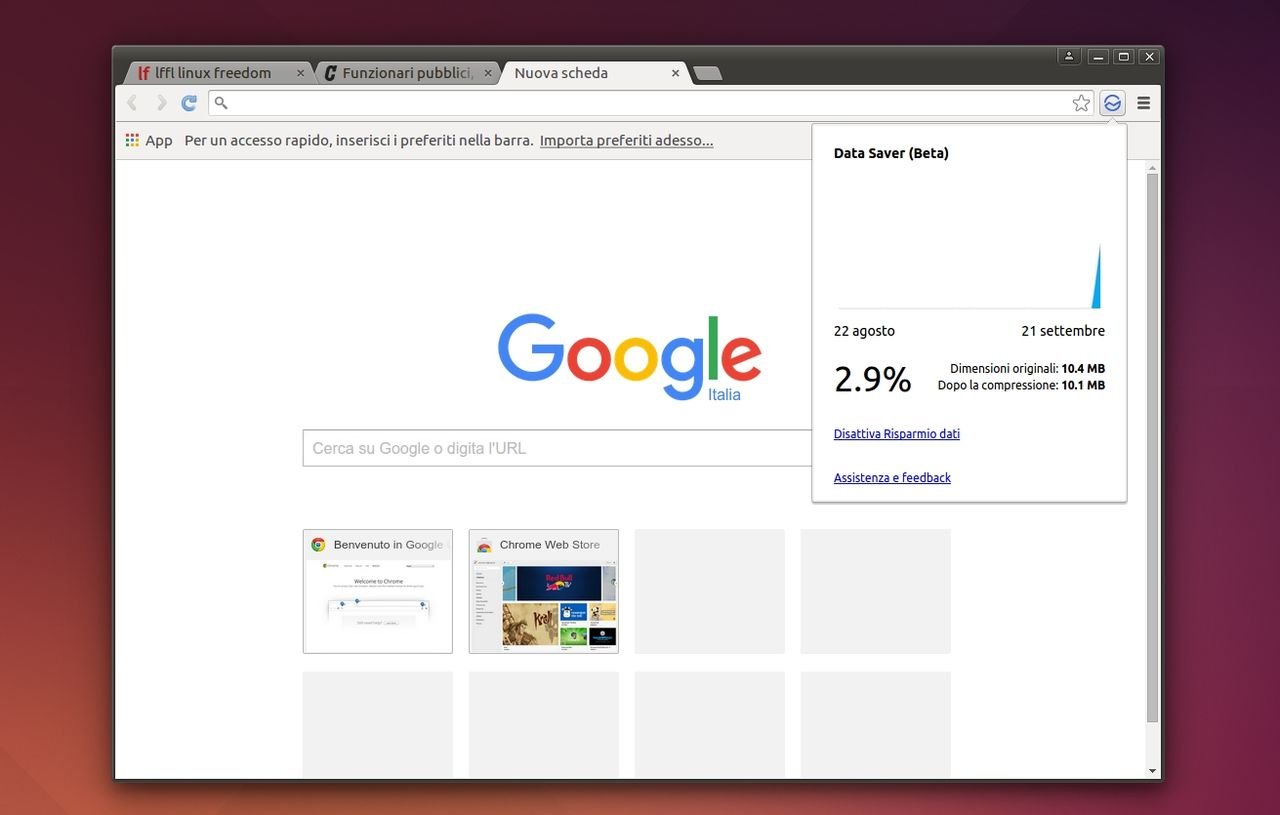Switch to the lffl linux freedom tab

tap(212, 73)
